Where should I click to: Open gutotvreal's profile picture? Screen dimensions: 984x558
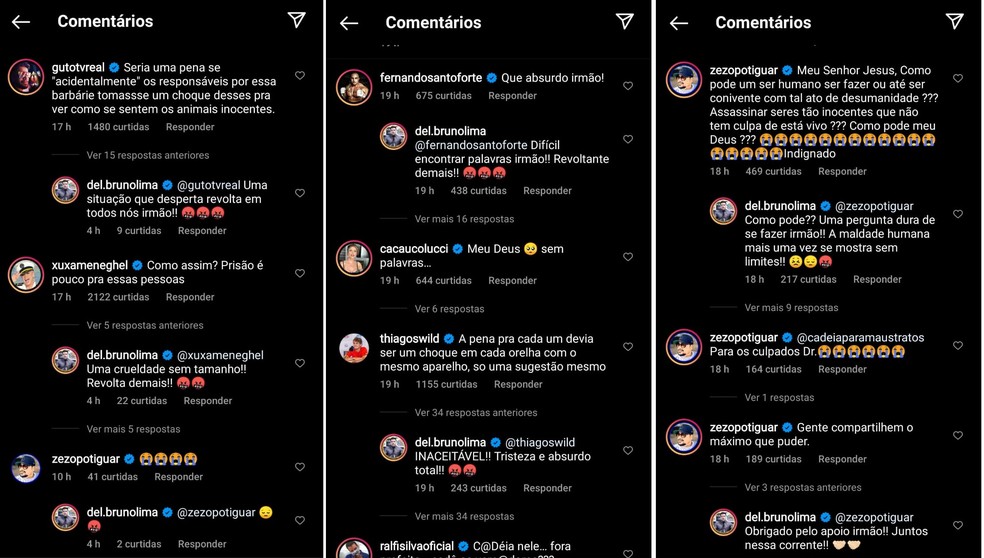tap(26, 77)
